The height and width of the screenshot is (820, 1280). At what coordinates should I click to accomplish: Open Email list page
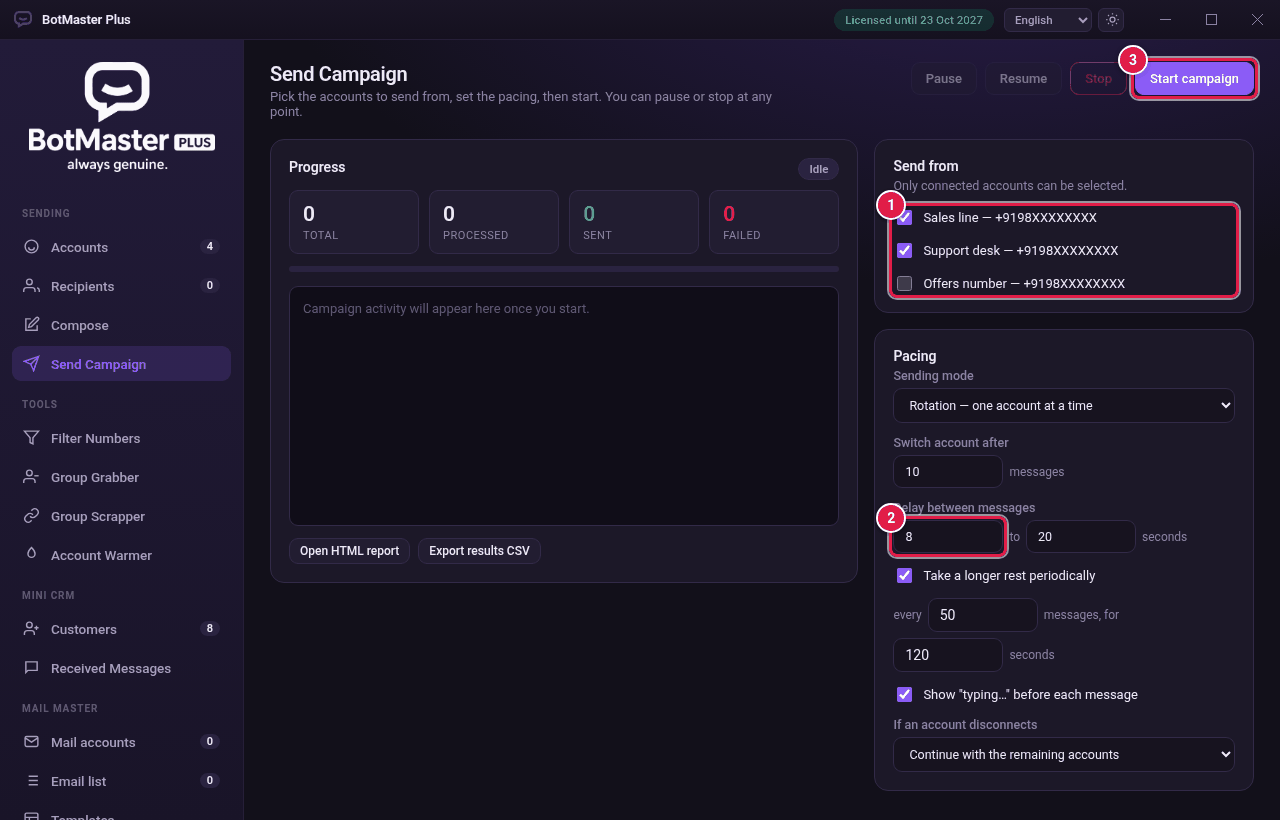(x=121, y=781)
